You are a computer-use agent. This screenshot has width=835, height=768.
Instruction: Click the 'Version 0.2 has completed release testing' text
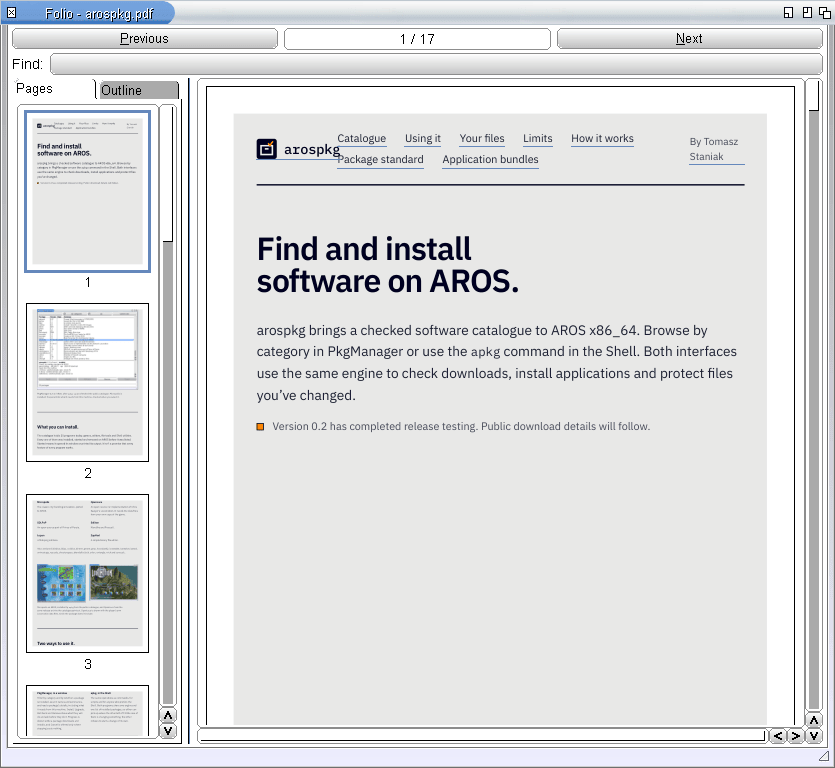pos(374,427)
